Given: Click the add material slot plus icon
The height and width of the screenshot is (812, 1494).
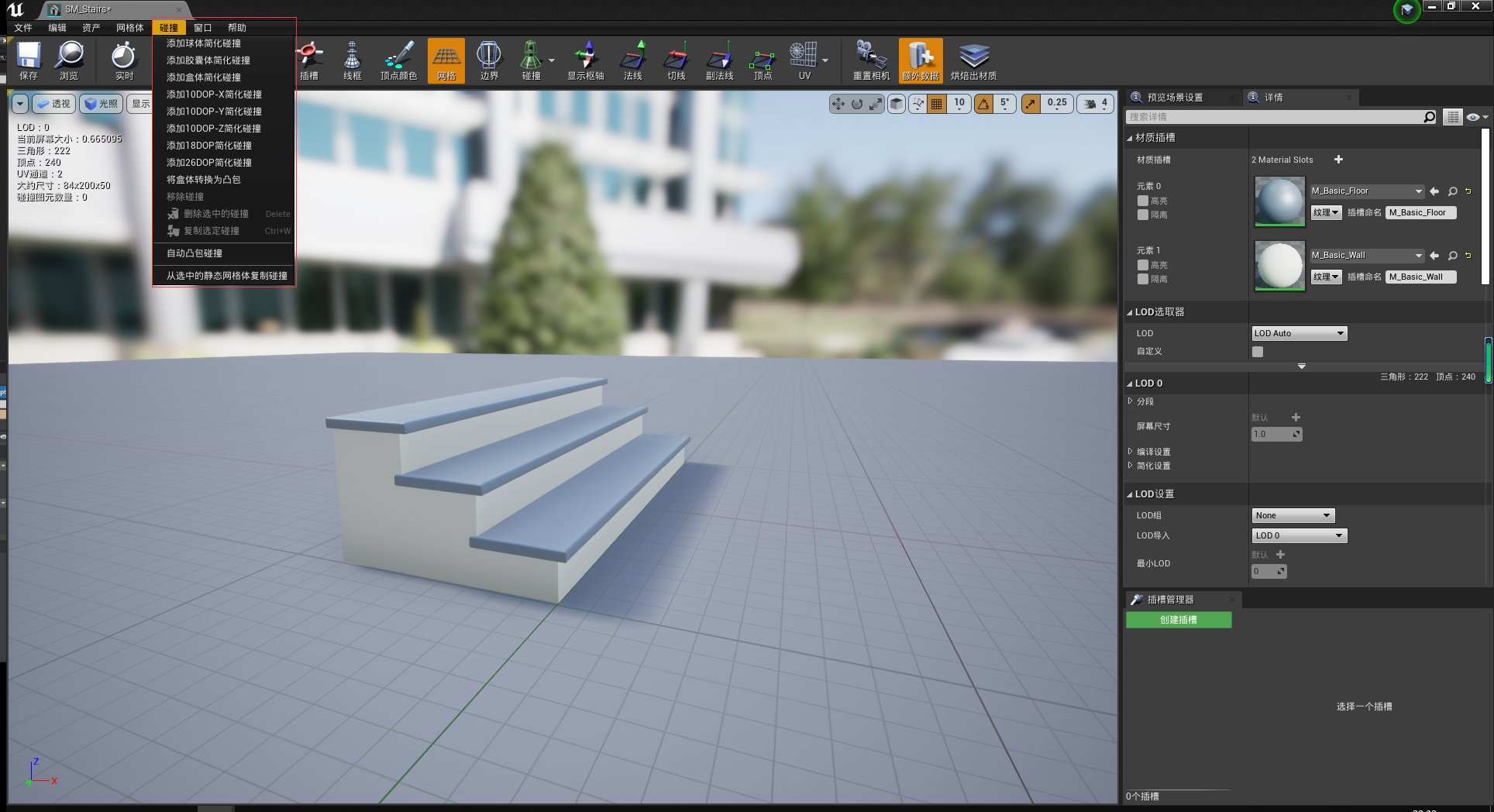Looking at the screenshot, I should point(1338,160).
